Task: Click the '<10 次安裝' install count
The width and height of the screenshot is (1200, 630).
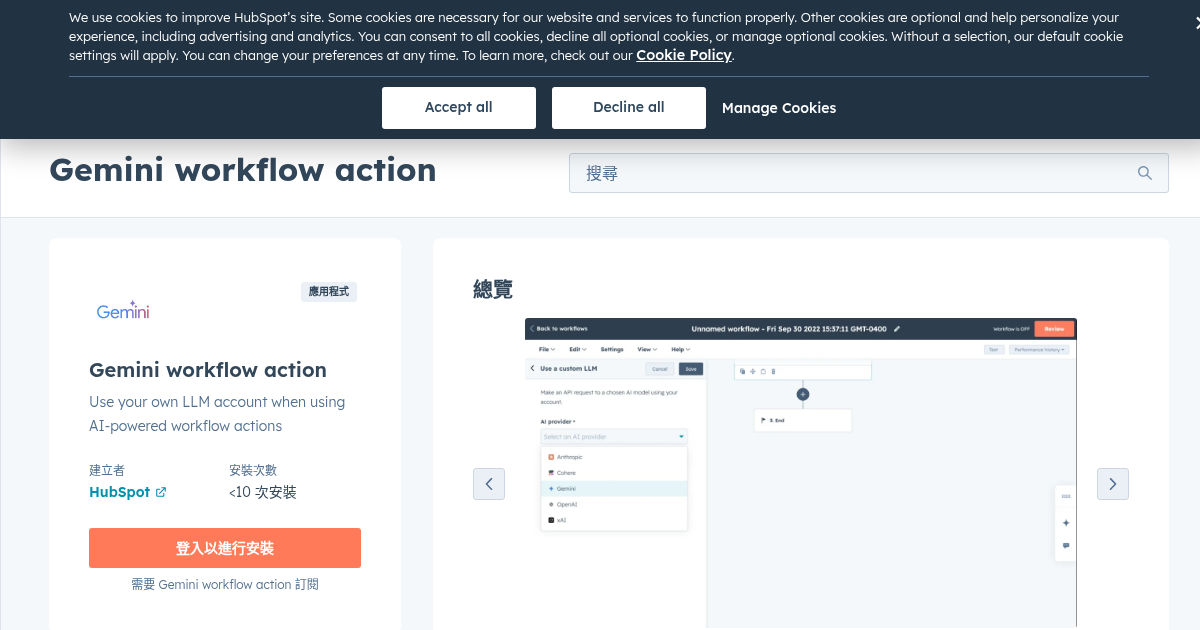Action: tap(263, 492)
